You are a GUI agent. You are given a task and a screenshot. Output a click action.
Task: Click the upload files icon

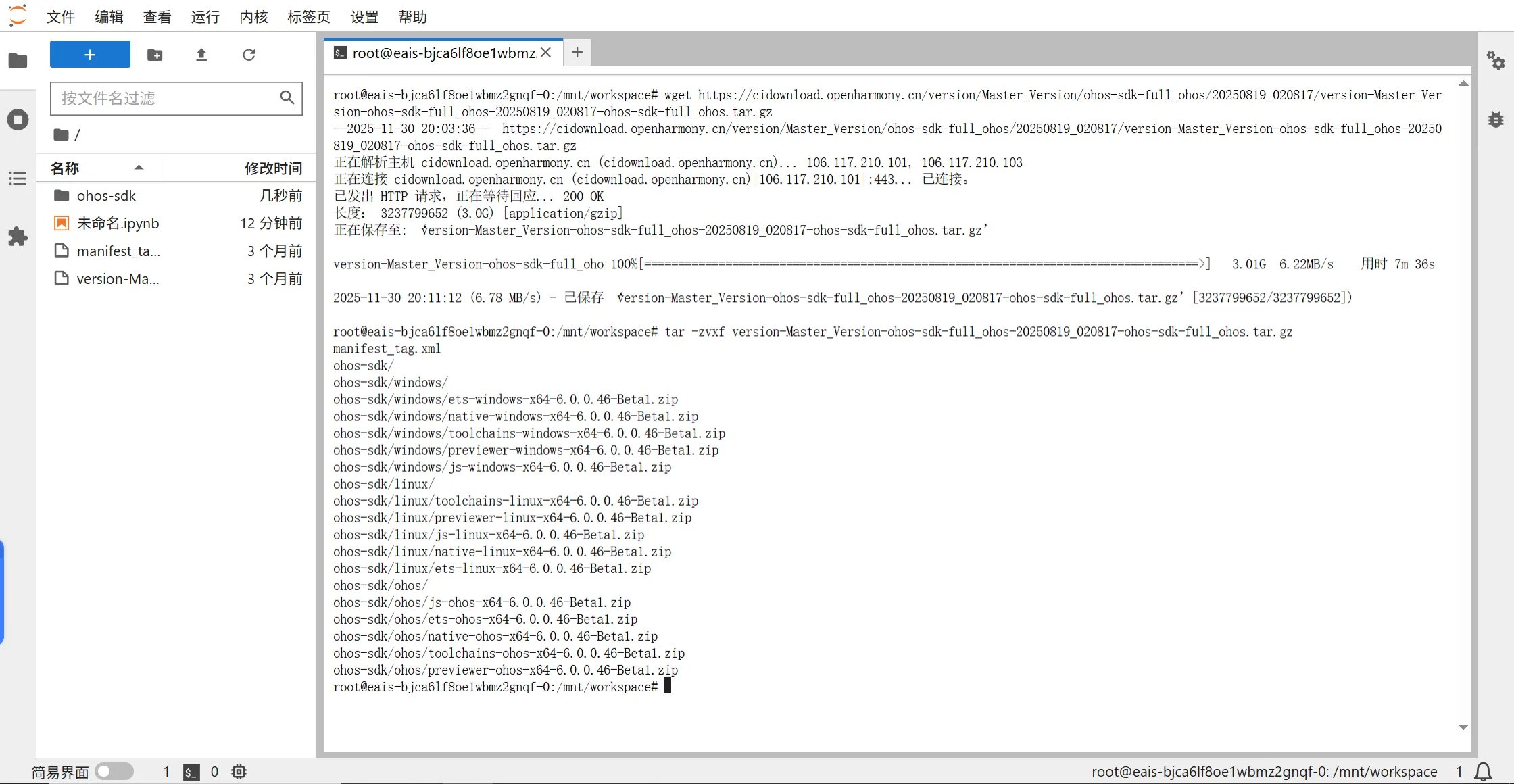(201, 55)
